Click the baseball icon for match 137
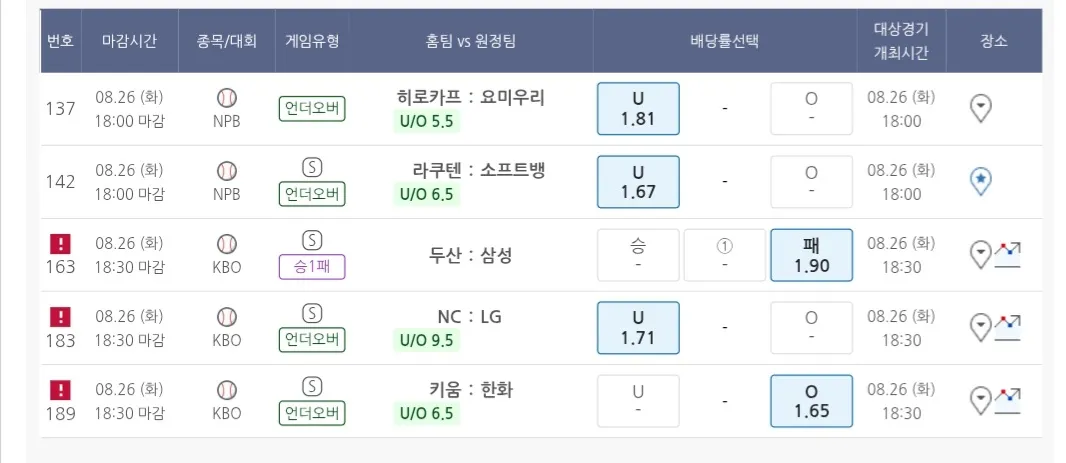The width and height of the screenshot is (1066, 463). (x=227, y=98)
